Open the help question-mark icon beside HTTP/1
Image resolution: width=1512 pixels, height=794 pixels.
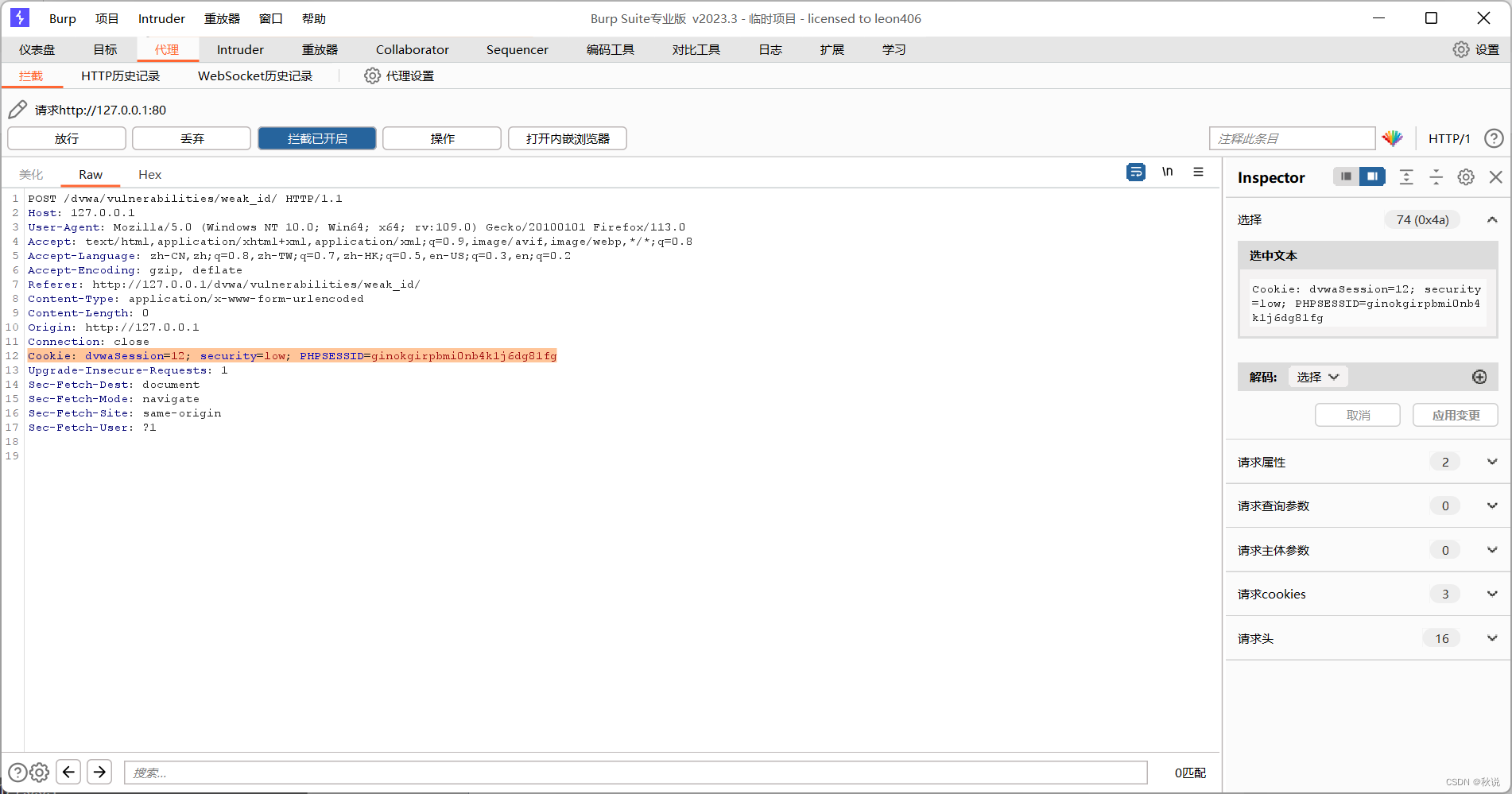(1494, 138)
